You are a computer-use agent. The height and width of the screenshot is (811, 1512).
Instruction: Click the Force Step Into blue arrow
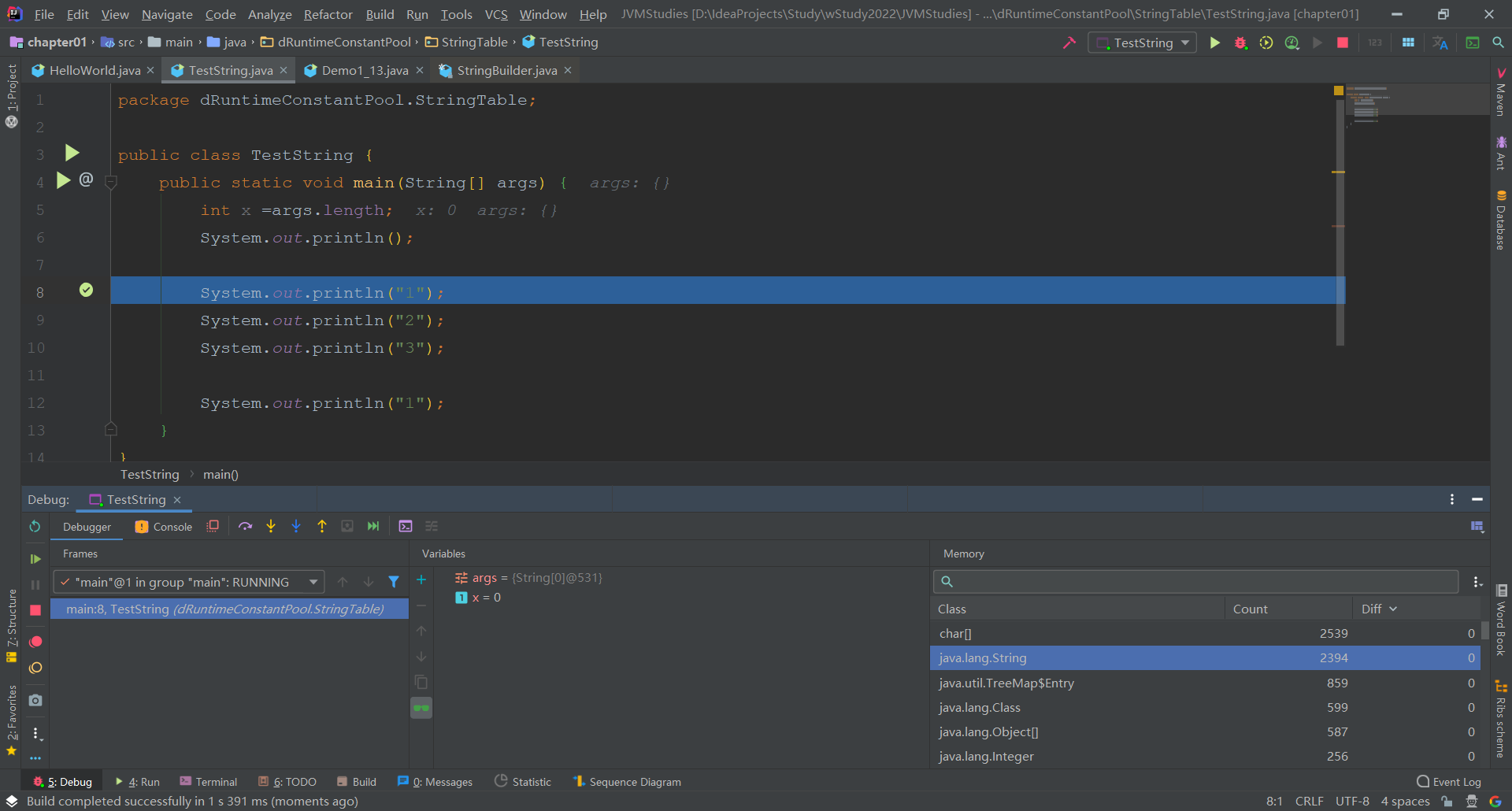[x=296, y=526]
